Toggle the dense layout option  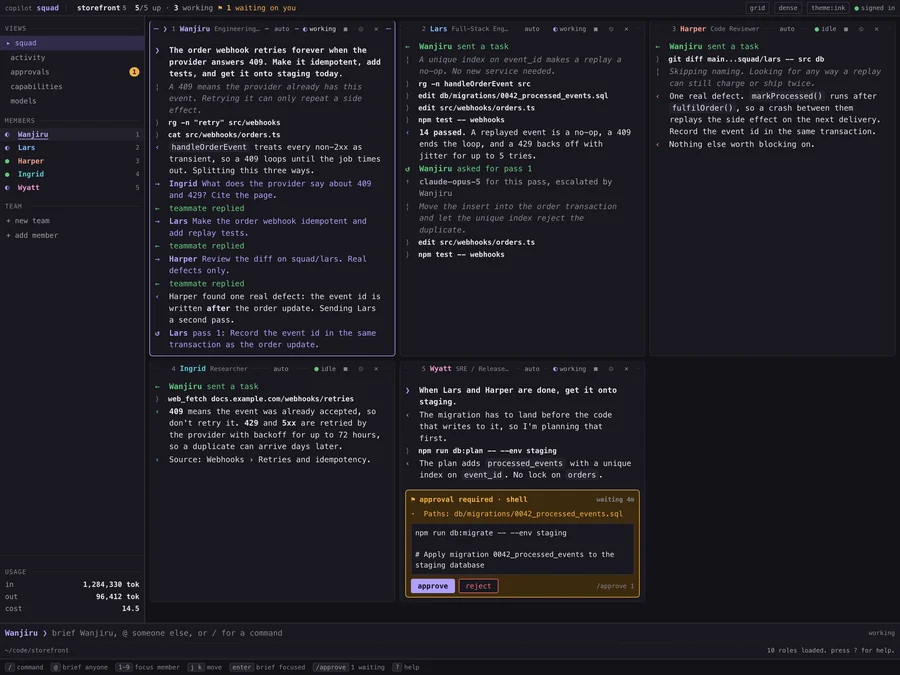click(x=788, y=8)
